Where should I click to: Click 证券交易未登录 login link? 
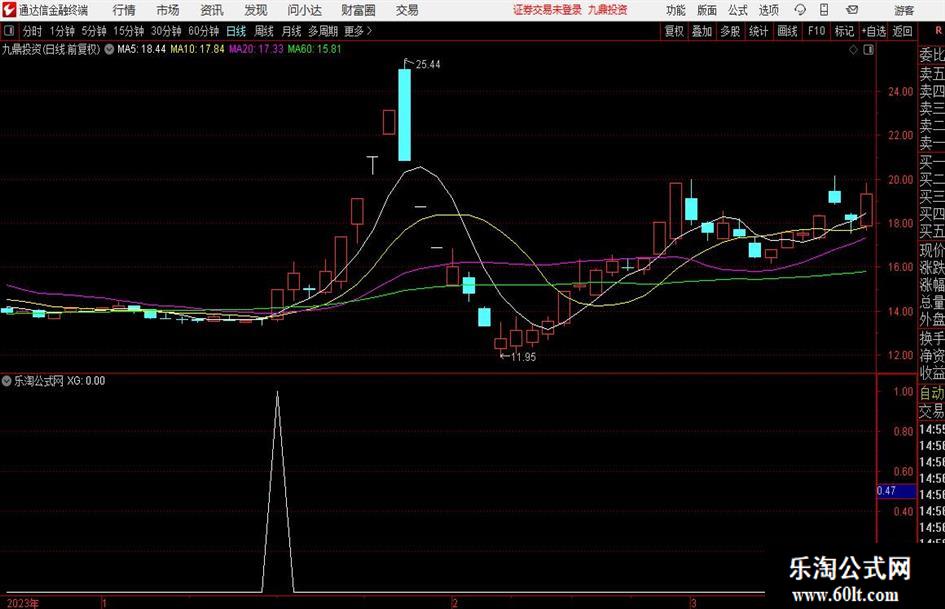[x=547, y=10]
